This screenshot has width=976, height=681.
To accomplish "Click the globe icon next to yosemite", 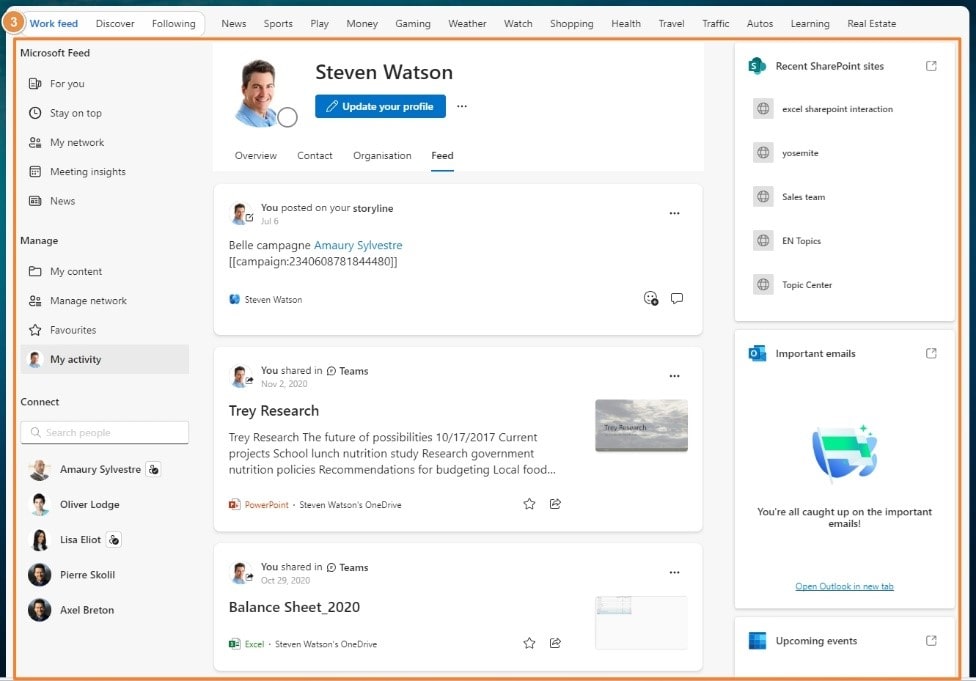I will [763, 153].
